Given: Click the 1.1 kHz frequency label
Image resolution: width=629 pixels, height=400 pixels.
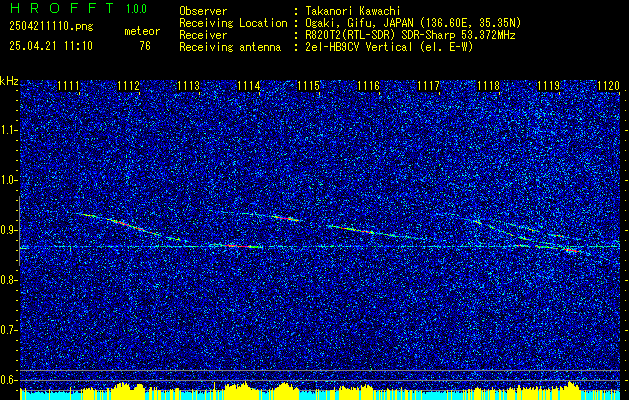Looking at the screenshot, I should click(x=8, y=131).
